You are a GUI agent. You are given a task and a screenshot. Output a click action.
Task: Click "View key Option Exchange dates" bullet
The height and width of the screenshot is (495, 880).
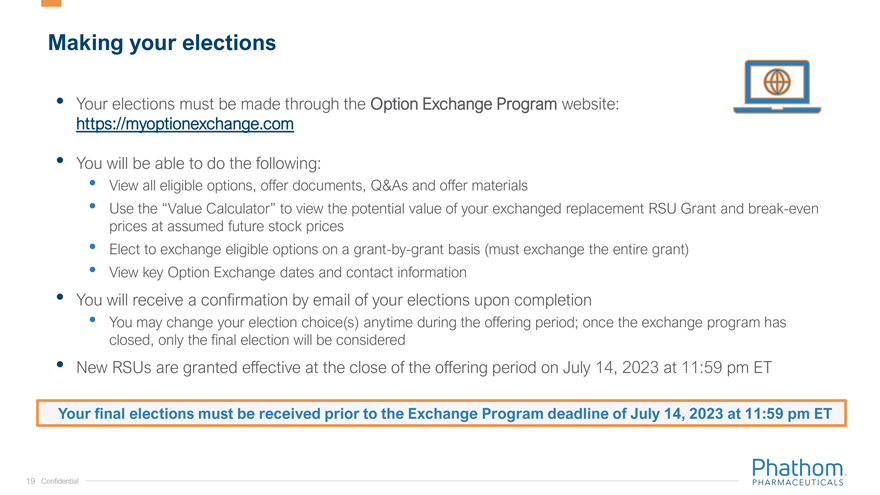[x=287, y=272]
